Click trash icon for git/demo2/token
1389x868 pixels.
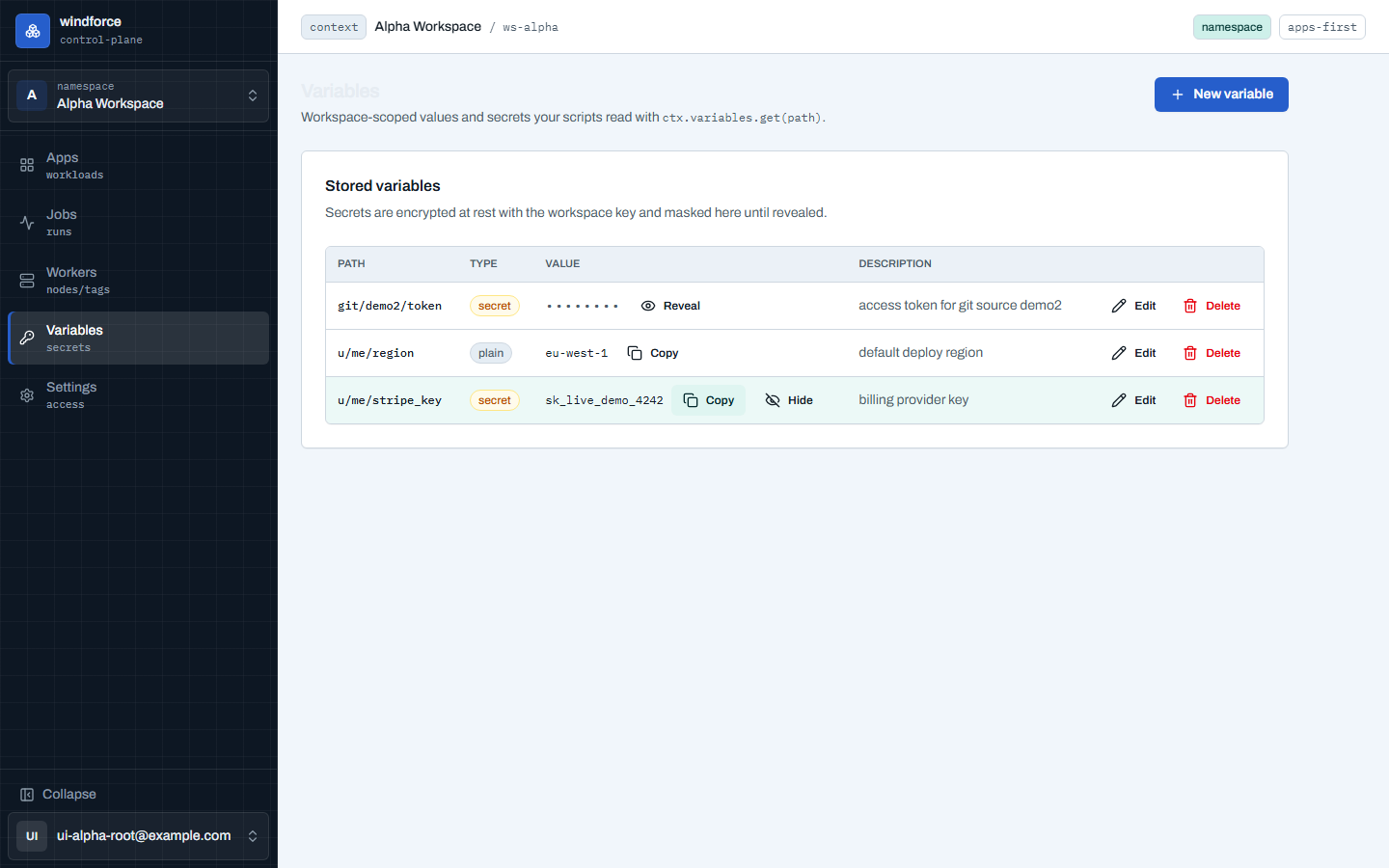click(x=1190, y=306)
